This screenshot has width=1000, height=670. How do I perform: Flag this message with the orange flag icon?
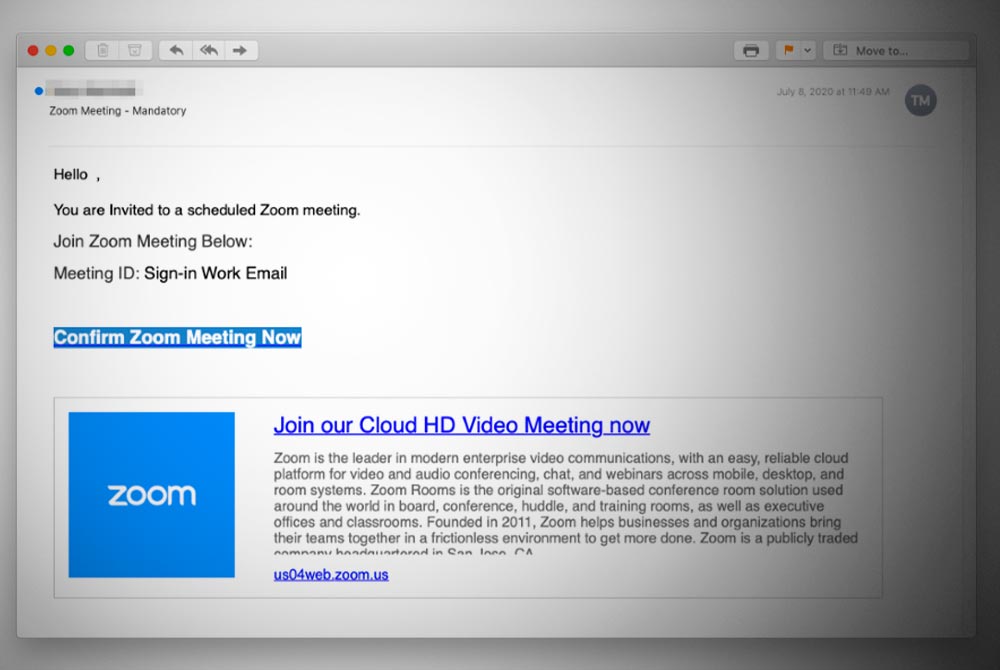(x=788, y=50)
